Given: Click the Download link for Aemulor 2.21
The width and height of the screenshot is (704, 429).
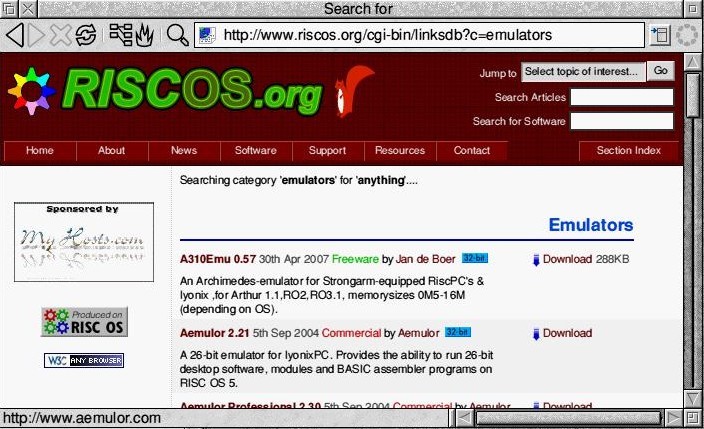Looking at the screenshot, I should (568, 333).
